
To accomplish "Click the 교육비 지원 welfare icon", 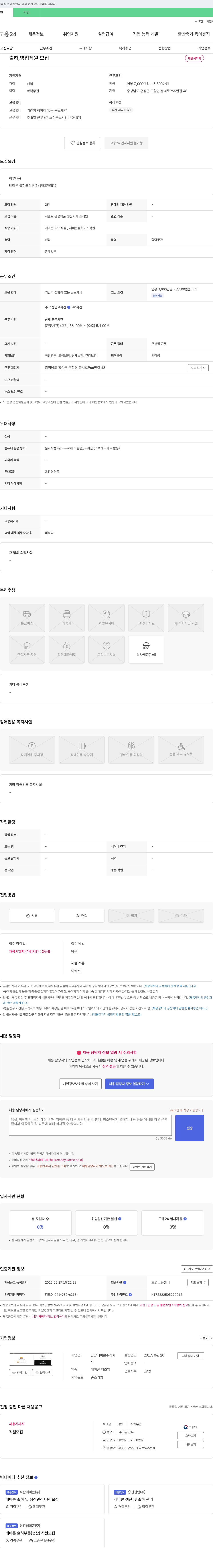I will click(146, 618).
